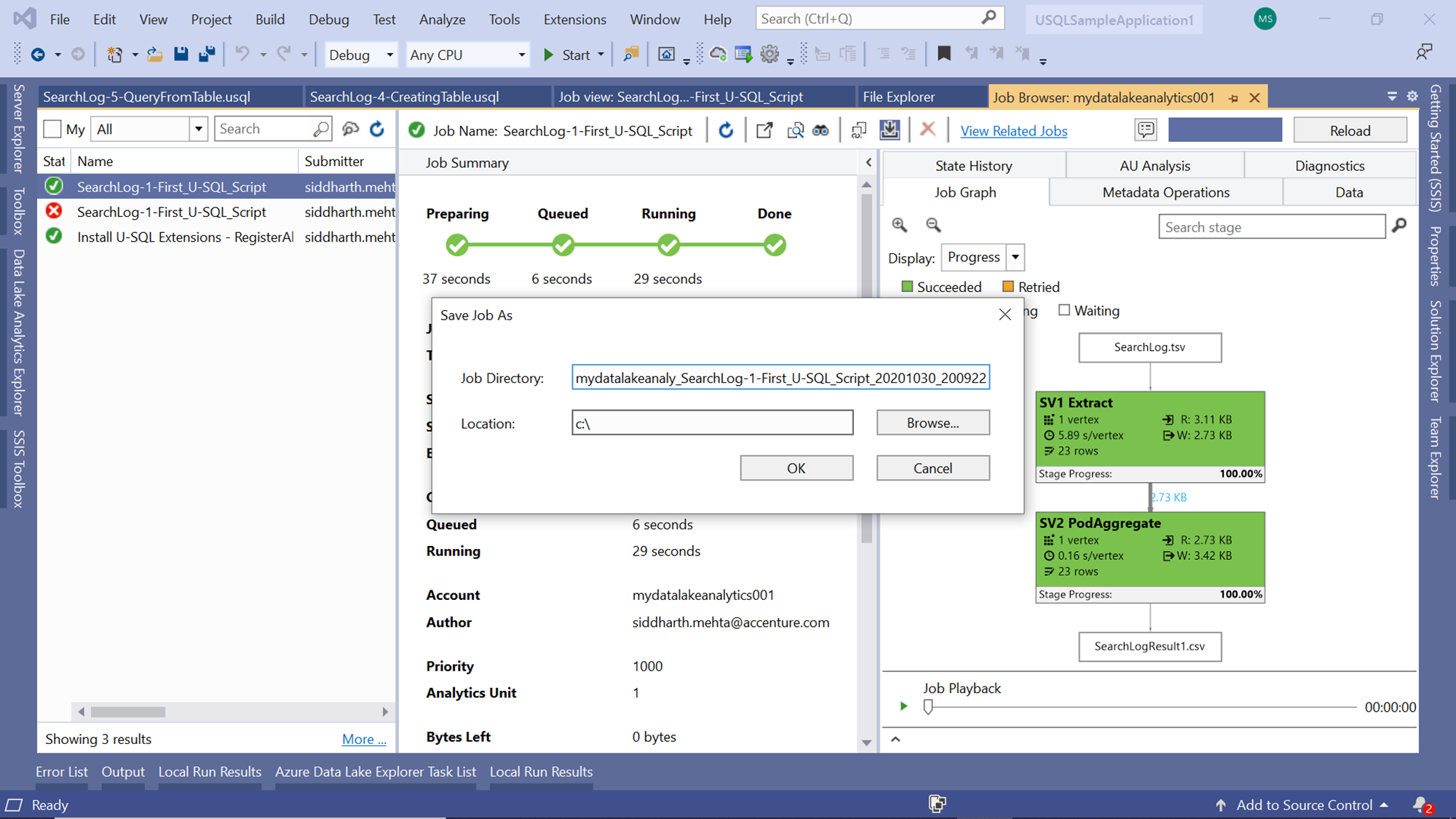Click zoom in on job graph
This screenshot has height=819, width=1456.
point(900,225)
